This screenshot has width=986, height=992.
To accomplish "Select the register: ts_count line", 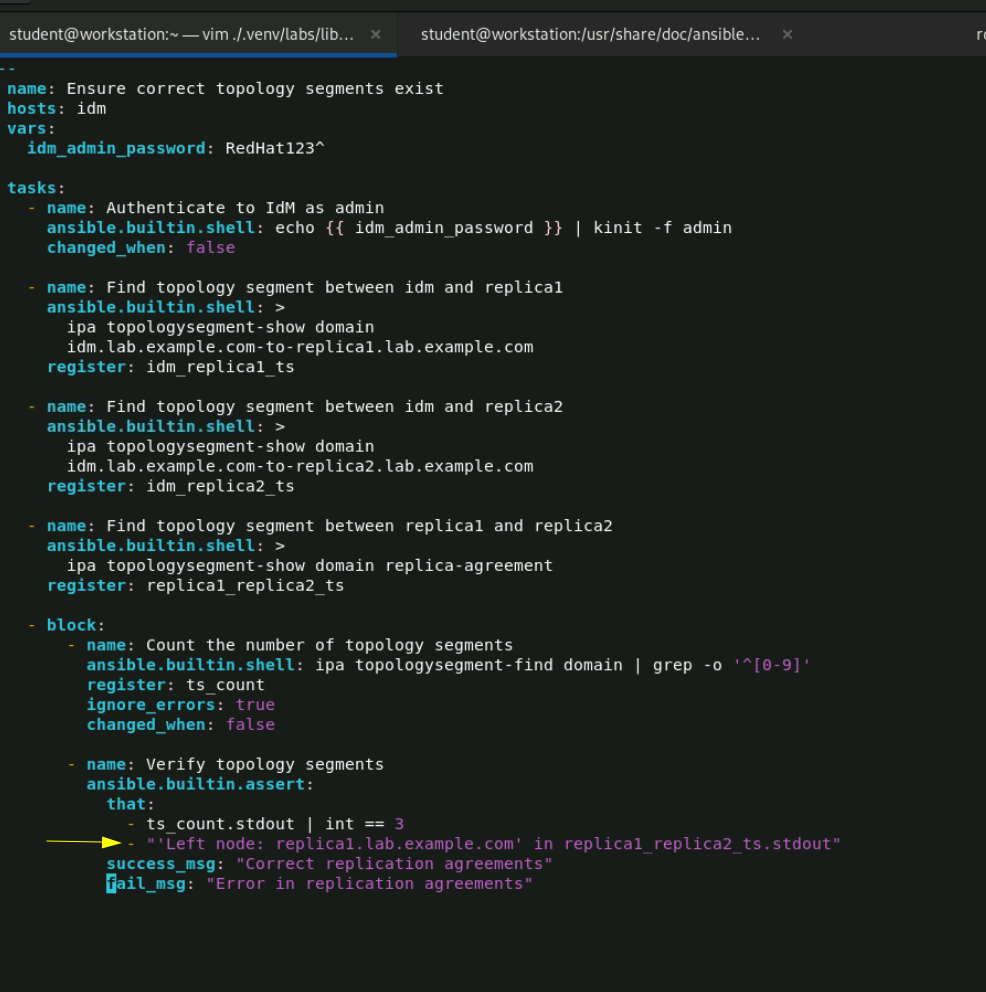I will 175,685.
